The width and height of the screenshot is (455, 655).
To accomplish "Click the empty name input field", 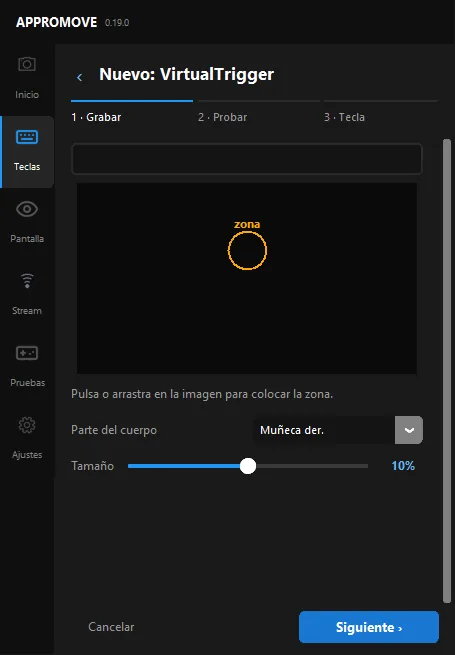I will click(247, 159).
